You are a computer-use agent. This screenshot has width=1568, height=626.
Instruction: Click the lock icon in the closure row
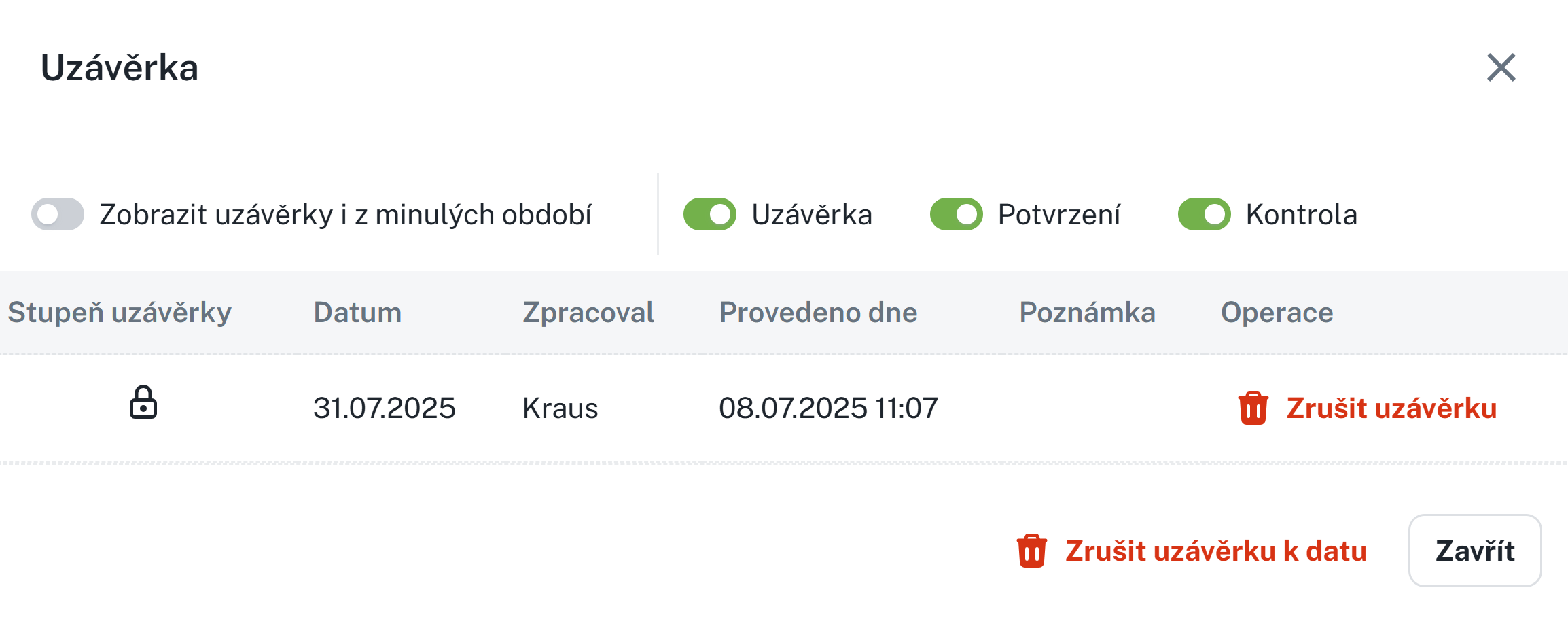pos(143,402)
